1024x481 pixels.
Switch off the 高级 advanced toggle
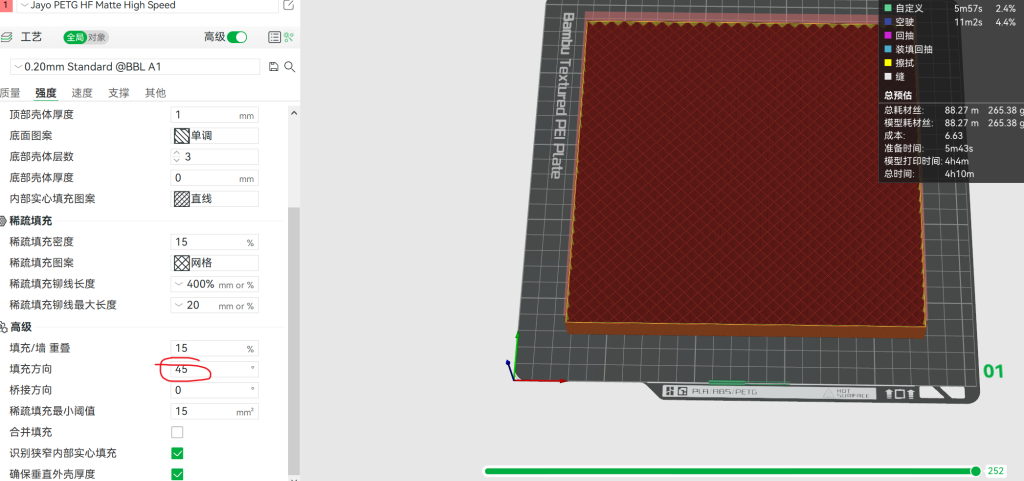(x=237, y=37)
